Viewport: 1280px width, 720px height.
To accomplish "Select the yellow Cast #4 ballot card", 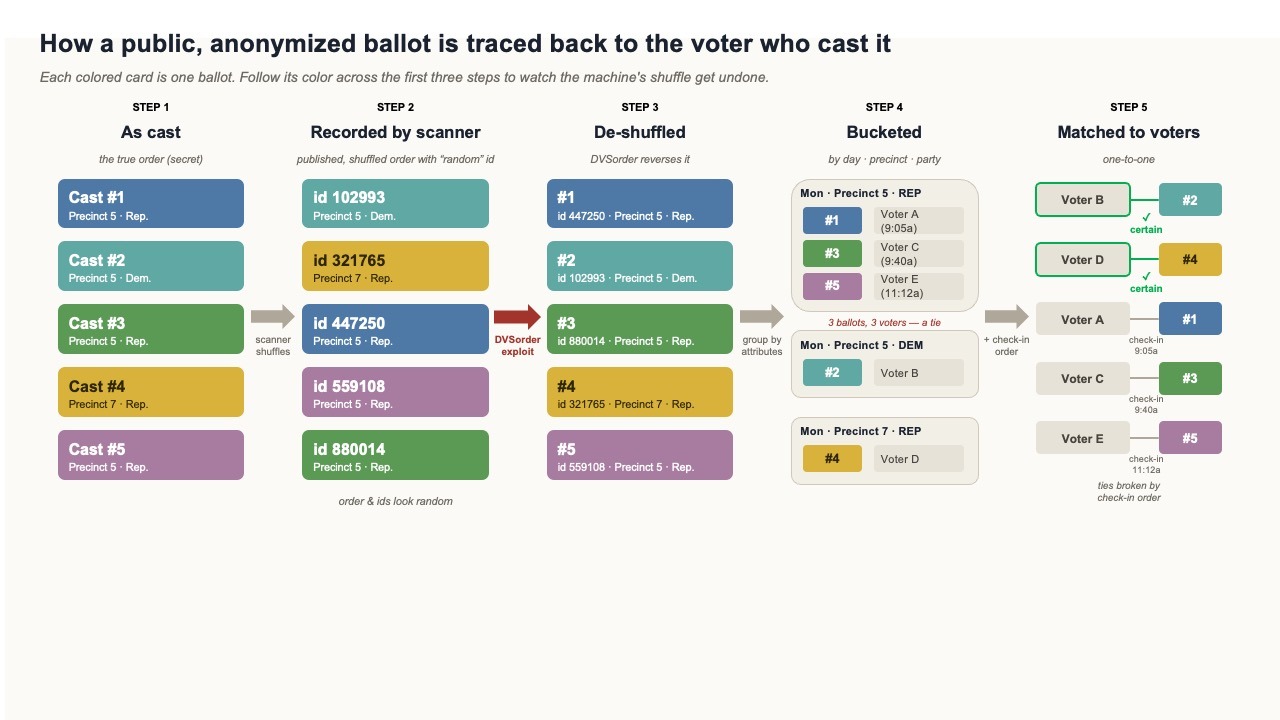I will click(151, 392).
